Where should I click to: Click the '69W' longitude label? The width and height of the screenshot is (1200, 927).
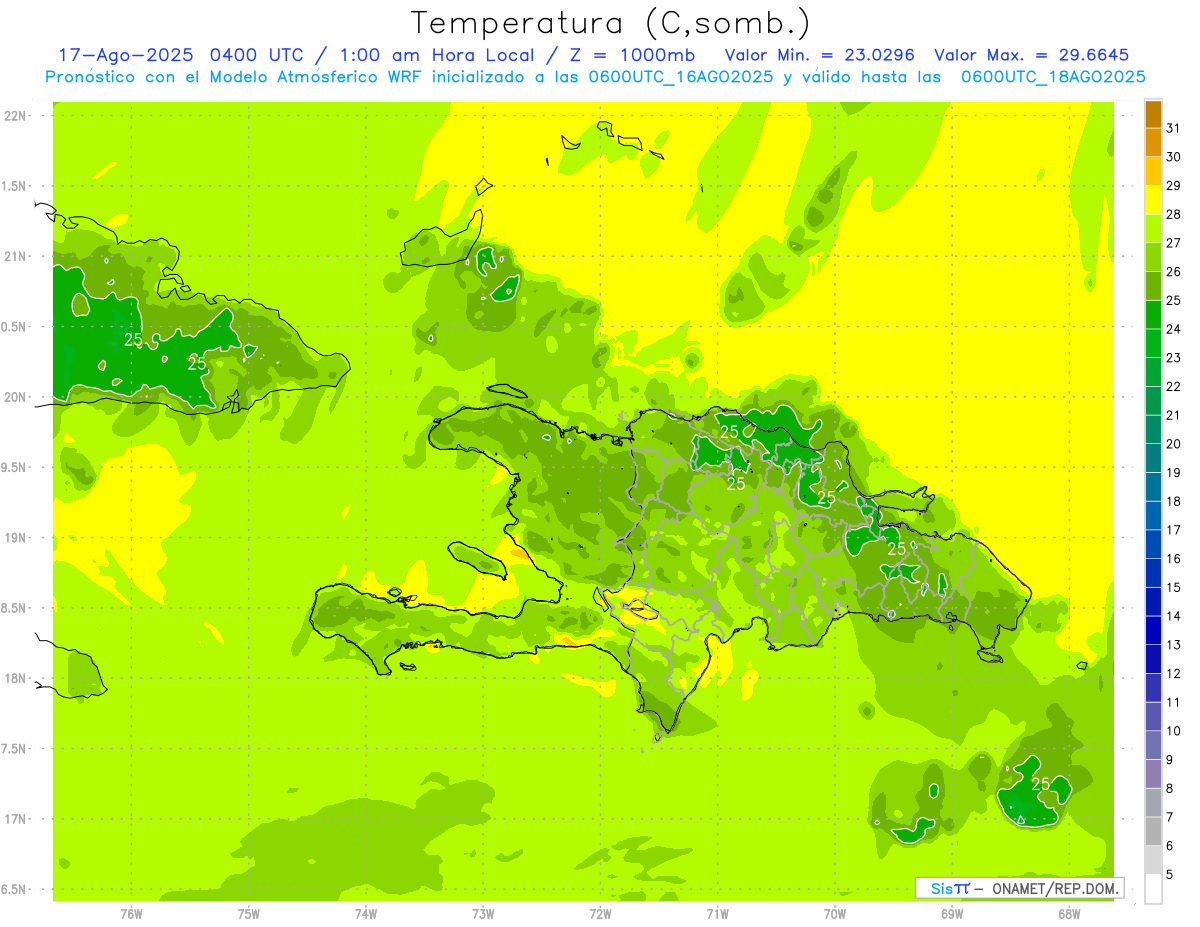(952, 913)
